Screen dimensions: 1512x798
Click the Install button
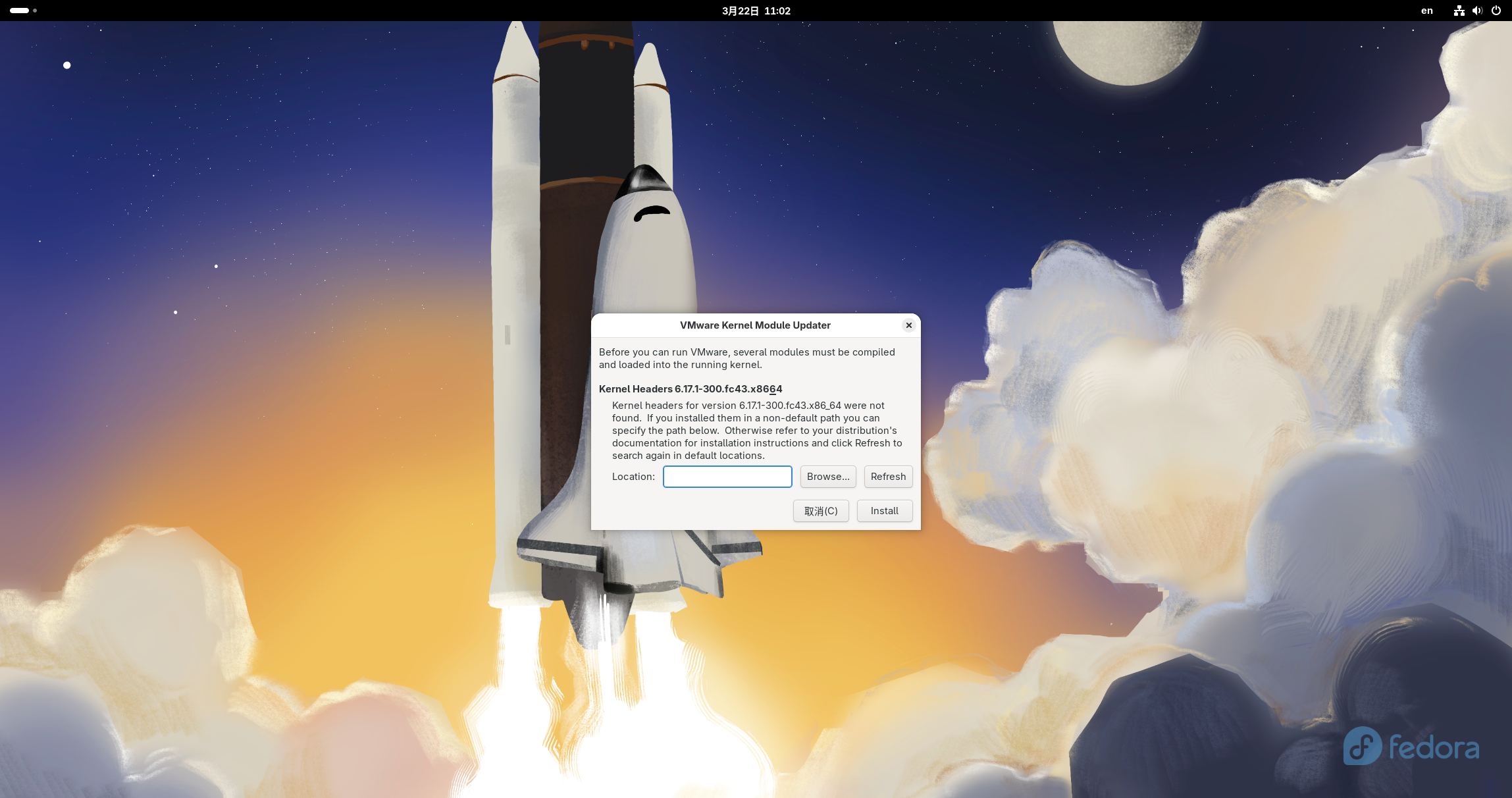click(884, 511)
